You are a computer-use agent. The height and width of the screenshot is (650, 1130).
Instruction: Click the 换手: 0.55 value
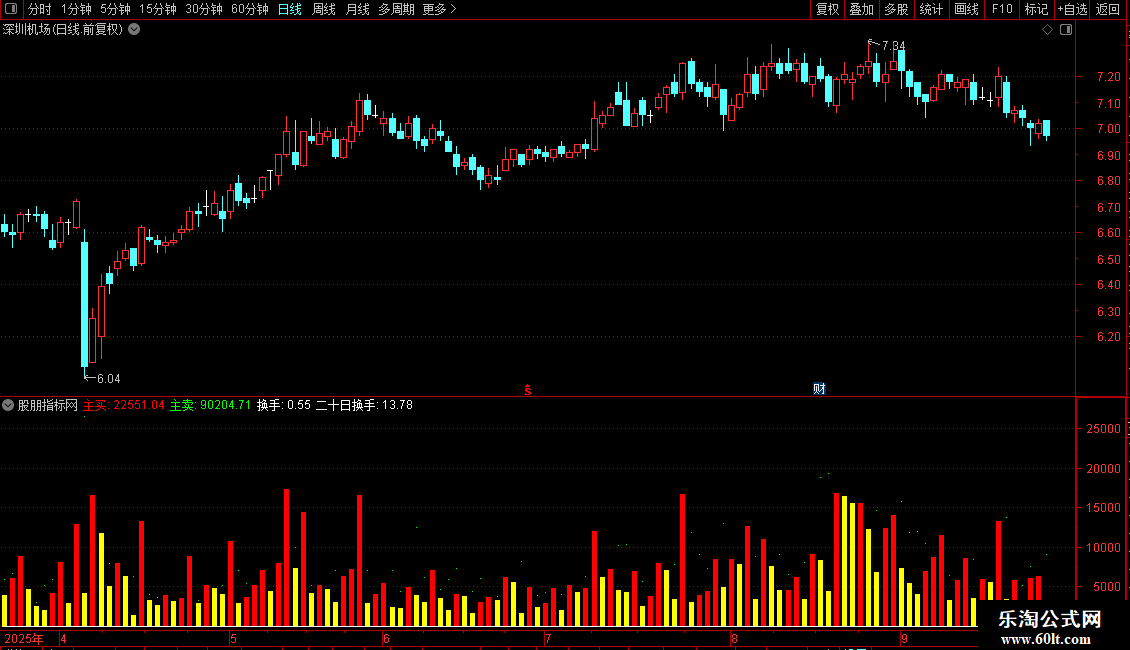(284, 405)
